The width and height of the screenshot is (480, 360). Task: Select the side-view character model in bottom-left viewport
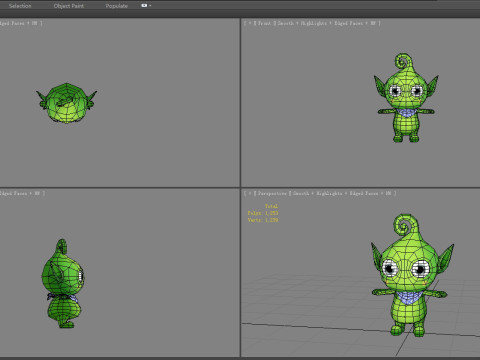pos(63,283)
